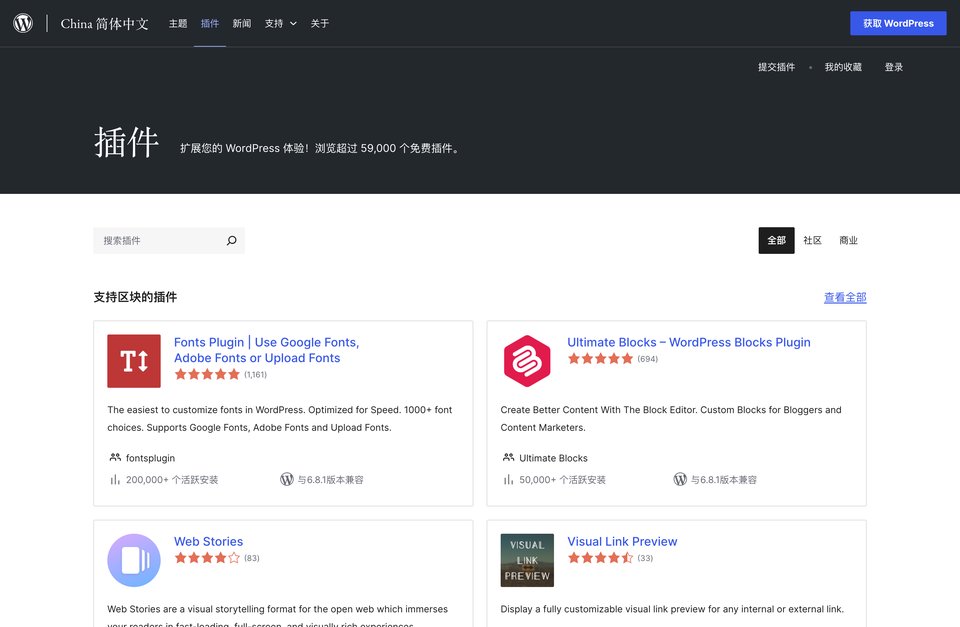Click the 获取 WordPress button
The image size is (960, 627).
[898, 23]
